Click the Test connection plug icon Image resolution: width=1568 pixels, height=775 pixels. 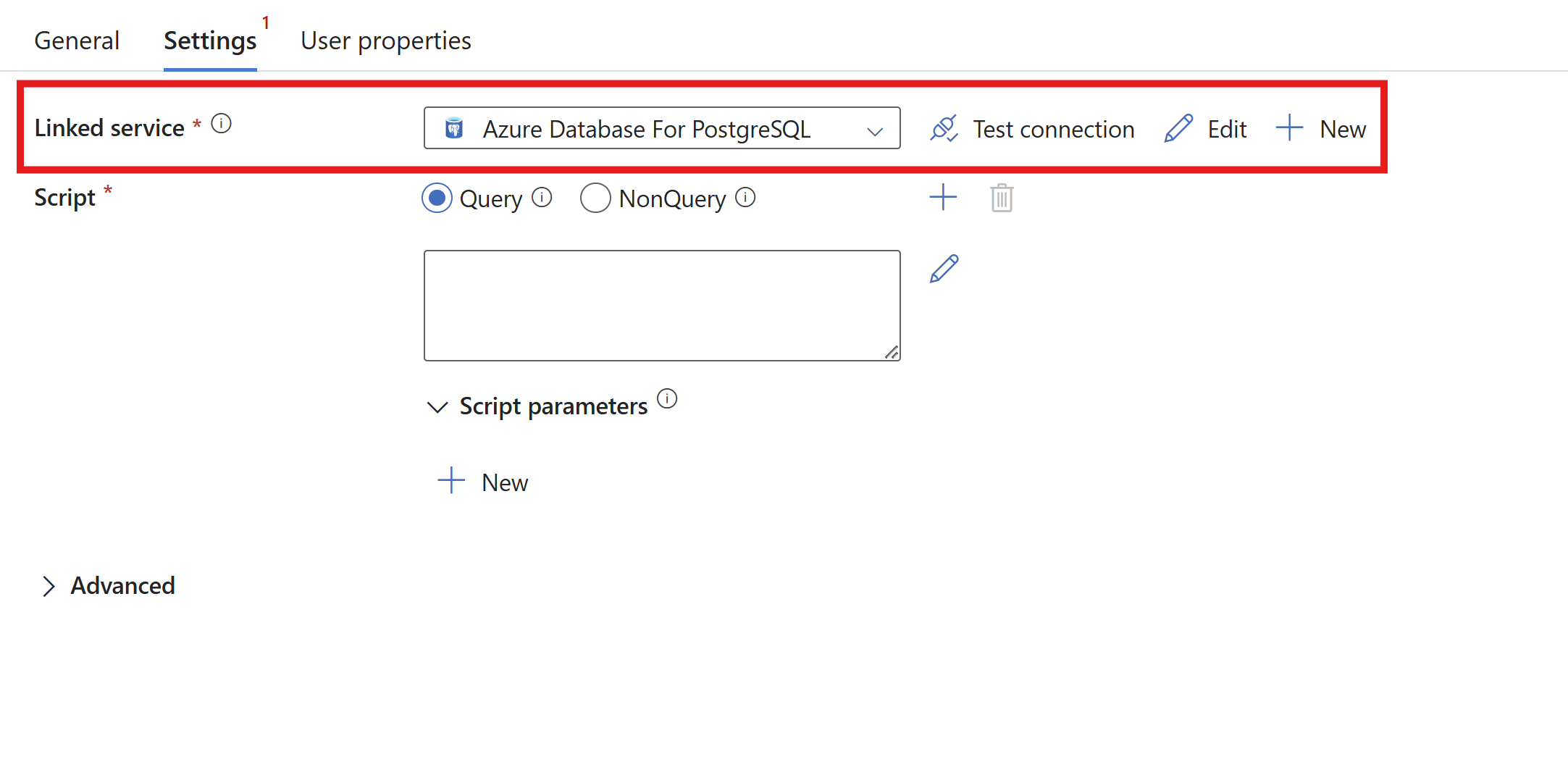(x=944, y=129)
